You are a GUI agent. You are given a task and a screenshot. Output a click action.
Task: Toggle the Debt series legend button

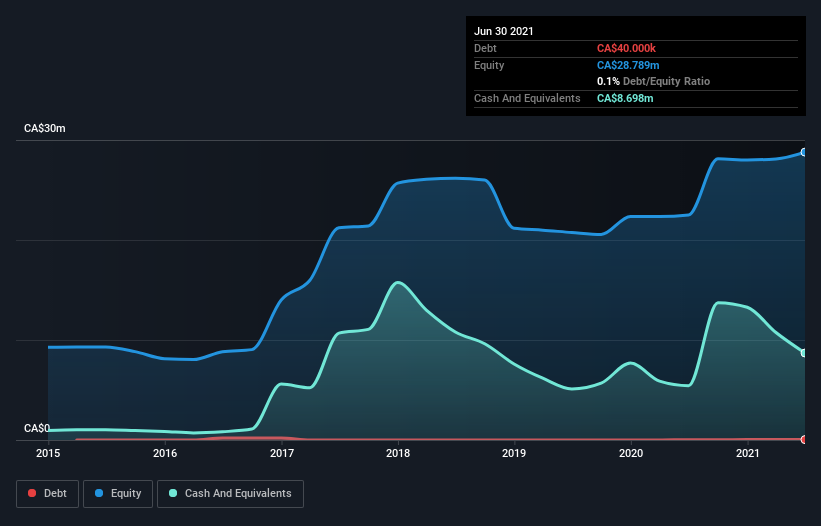(48, 494)
